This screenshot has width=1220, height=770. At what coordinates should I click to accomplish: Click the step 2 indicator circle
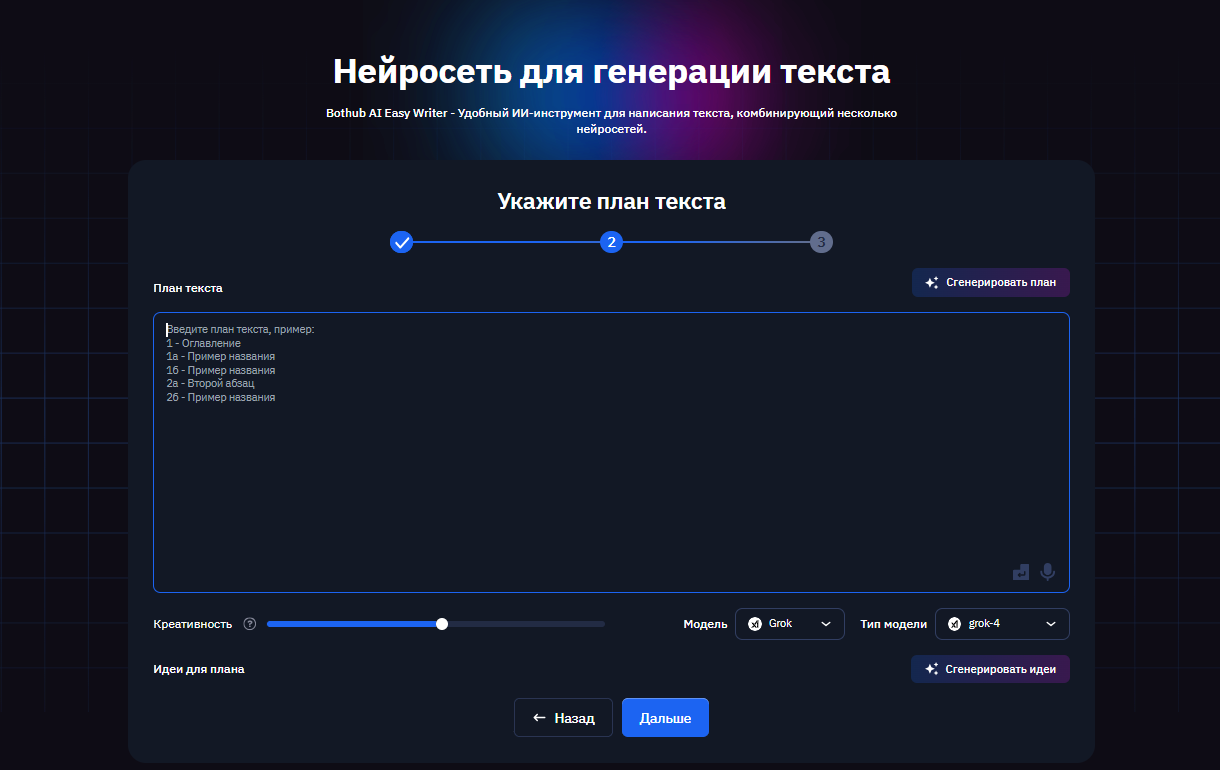(x=611, y=241)
